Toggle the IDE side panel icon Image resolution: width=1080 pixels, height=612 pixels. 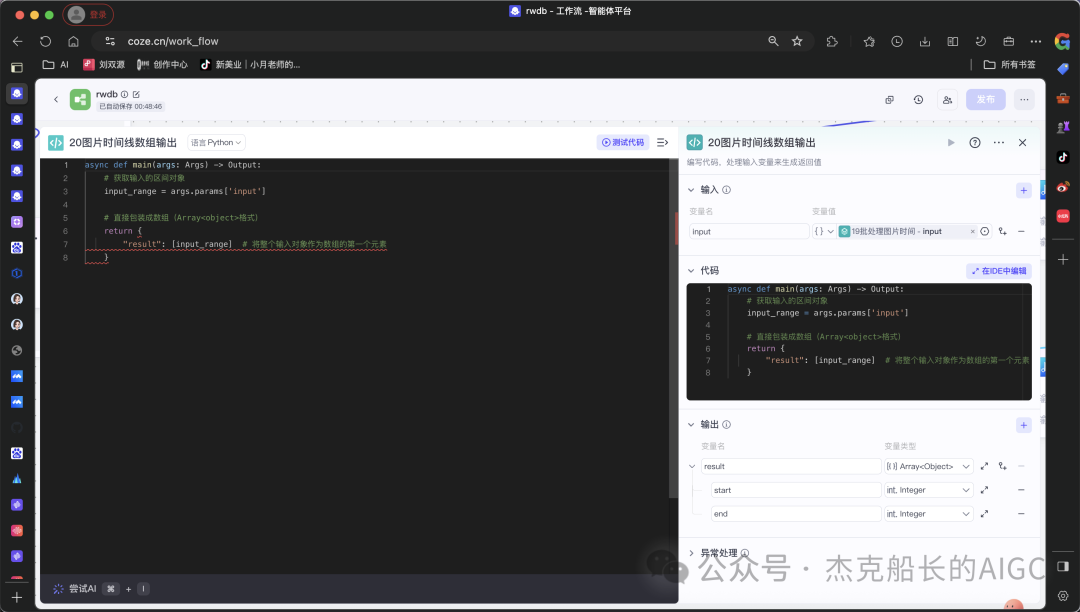[x=662, y=143]
